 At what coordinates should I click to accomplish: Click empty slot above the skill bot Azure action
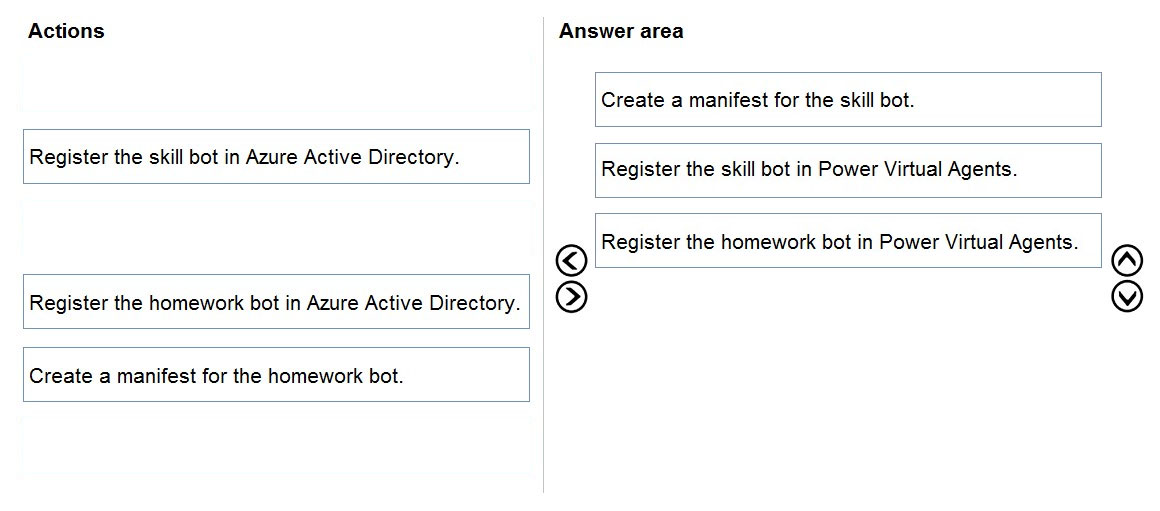pos(276,84)
